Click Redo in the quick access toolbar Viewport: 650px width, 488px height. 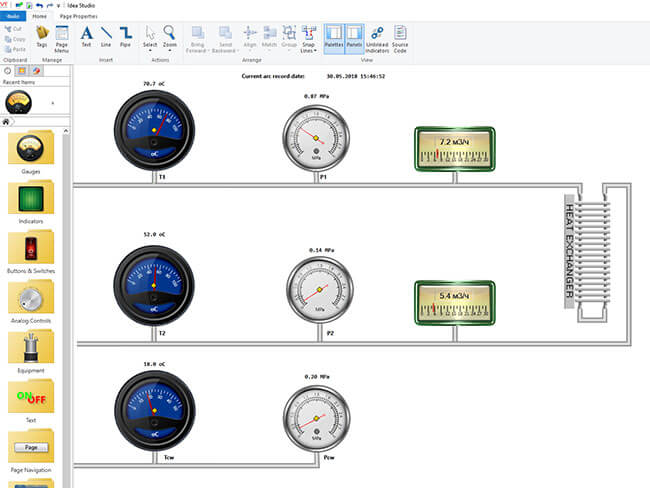pos(50,5)
